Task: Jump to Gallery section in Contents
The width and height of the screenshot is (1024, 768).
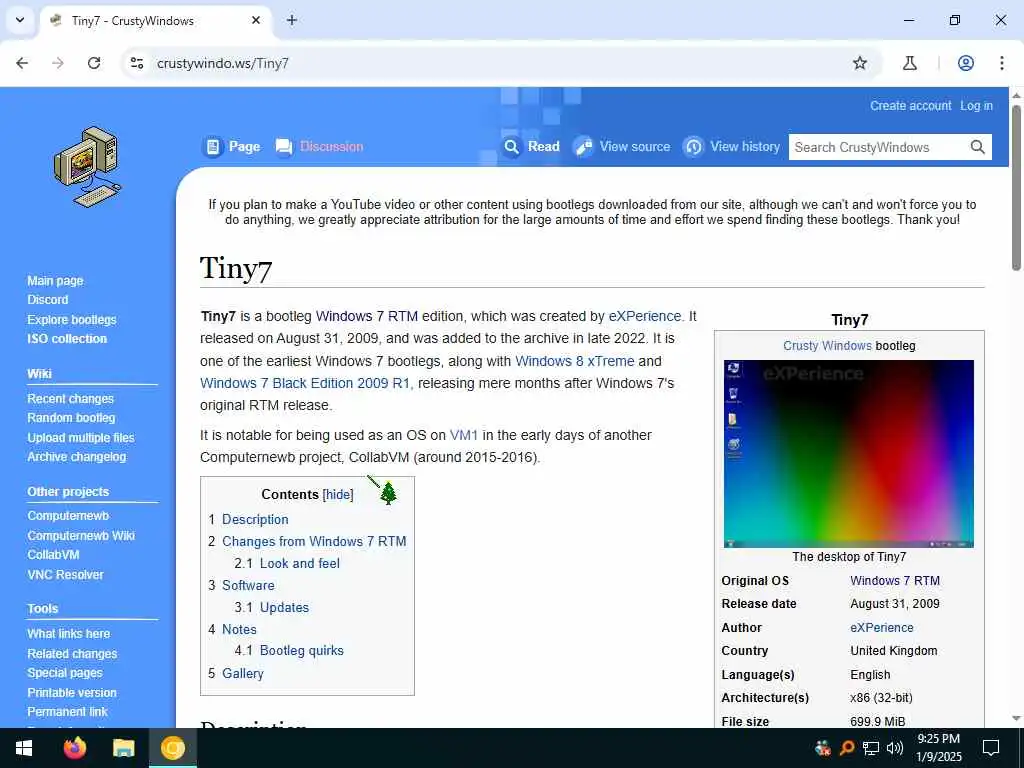Action: tap(243, 673)
